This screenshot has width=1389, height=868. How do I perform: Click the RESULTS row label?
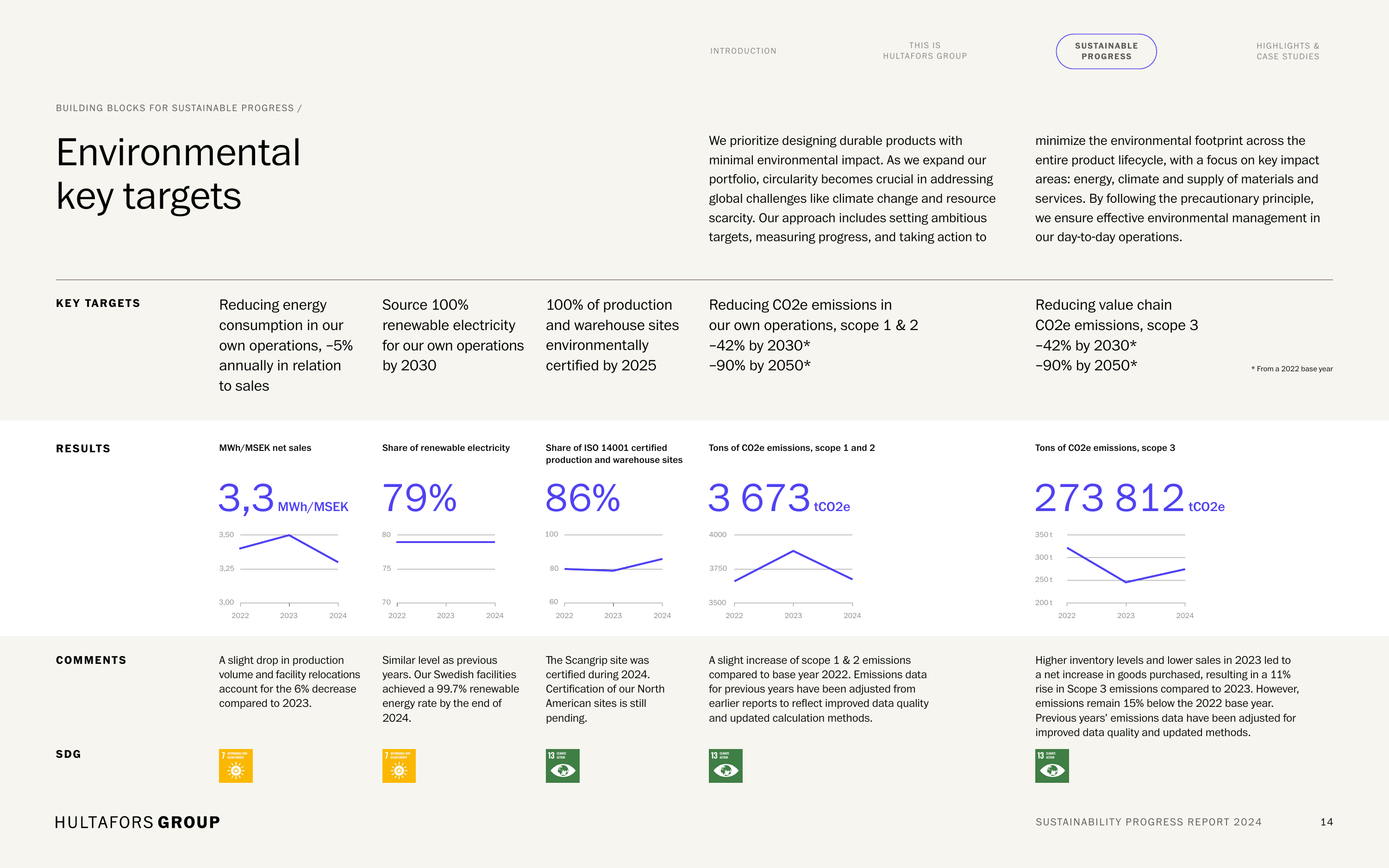[83, 449]
